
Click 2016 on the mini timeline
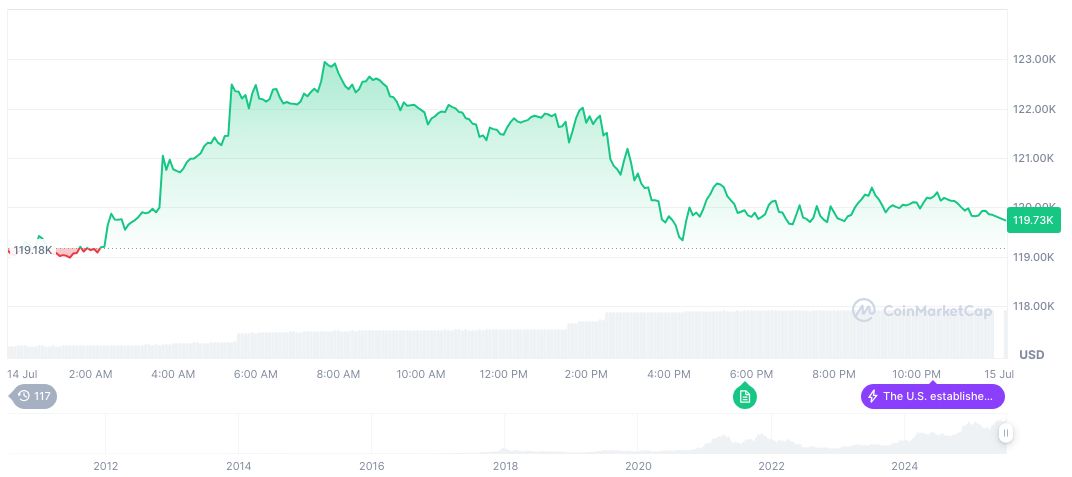coord(371,466)
